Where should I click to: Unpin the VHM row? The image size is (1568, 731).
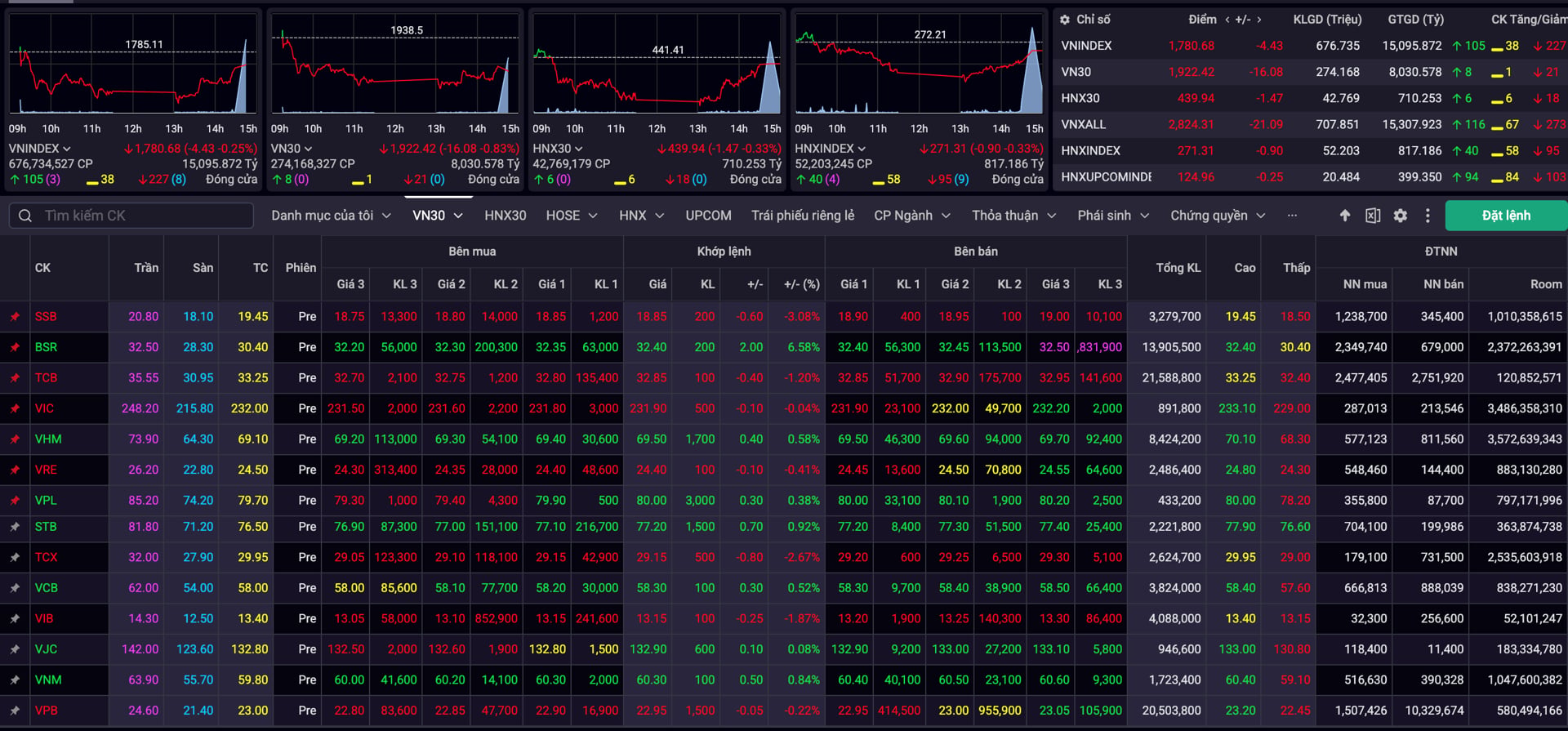[15, 439]
